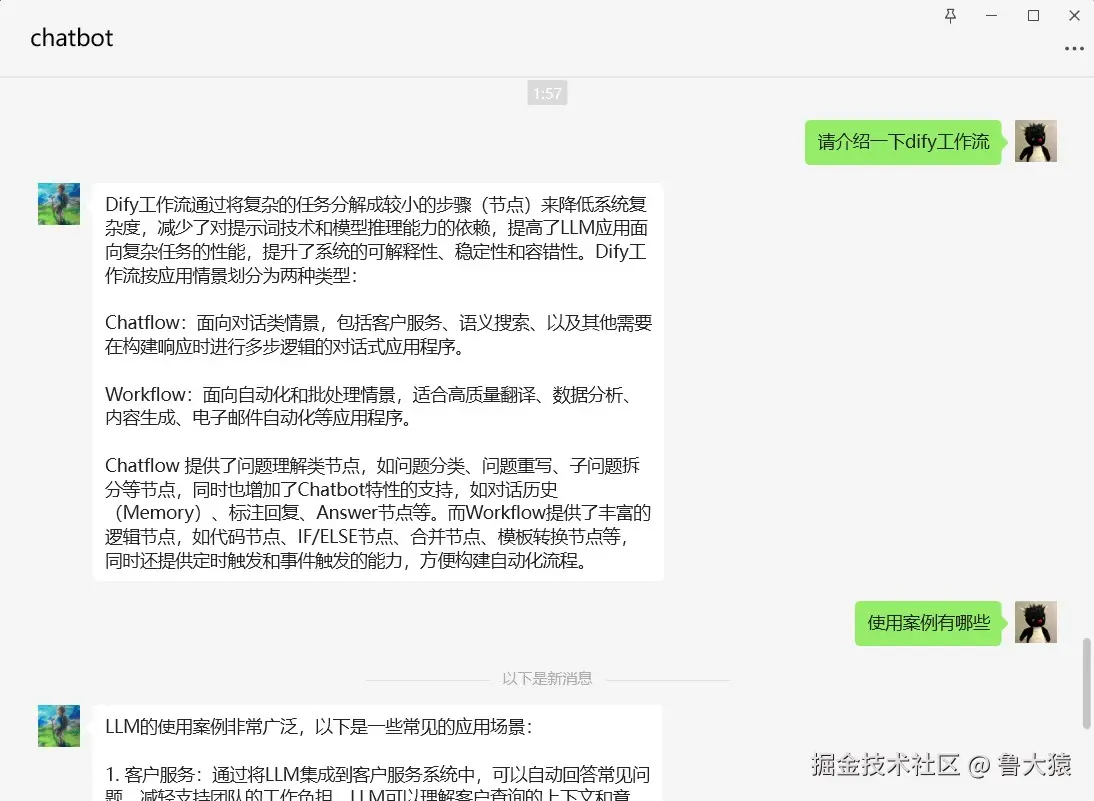This screenshot has width=1094, height=801.
Task: Click the '以下是新消息' divider label
Action: pos(547,678)
